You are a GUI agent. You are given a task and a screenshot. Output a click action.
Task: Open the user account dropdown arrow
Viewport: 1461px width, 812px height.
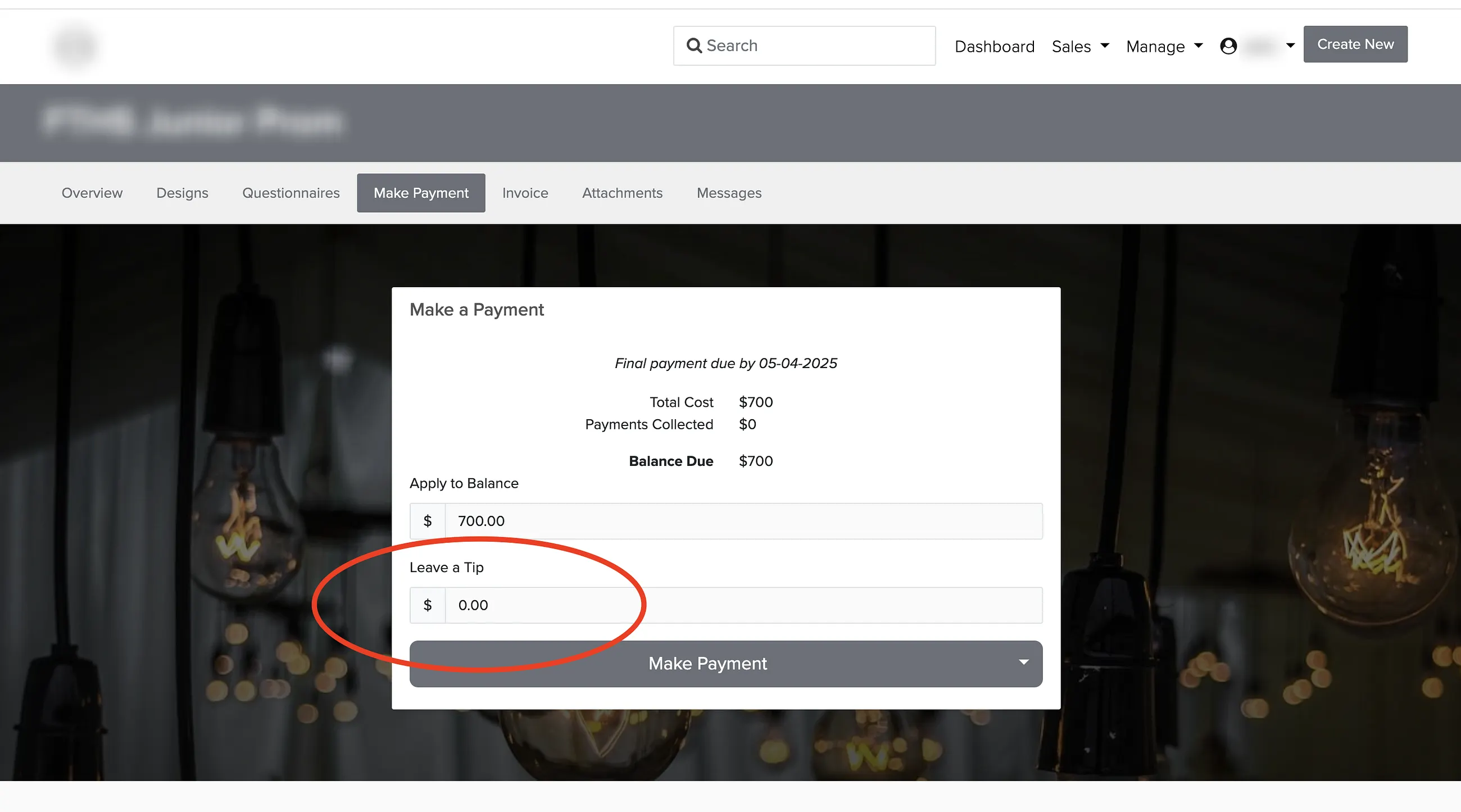[1290, 46]
